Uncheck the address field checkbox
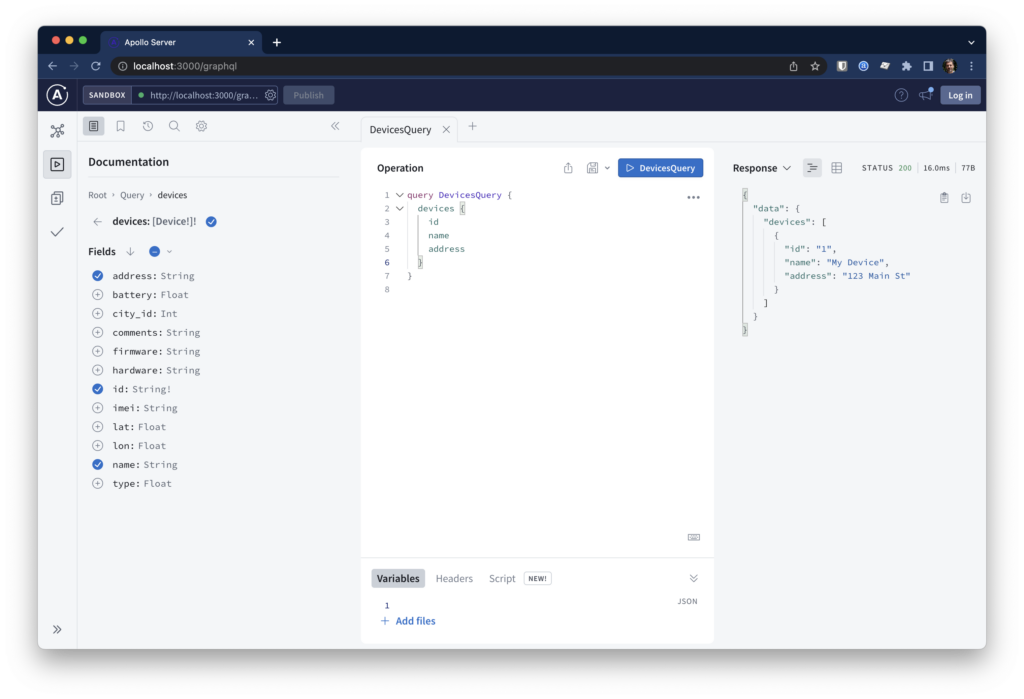 97,275
